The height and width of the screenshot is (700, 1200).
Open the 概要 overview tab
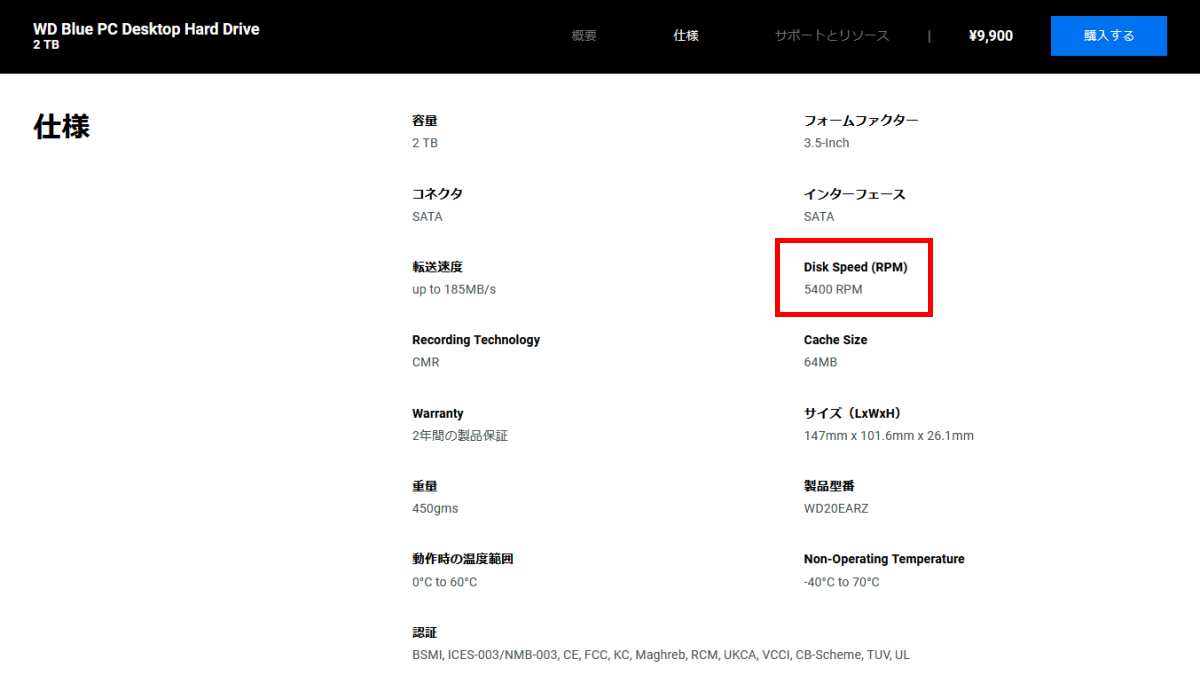[584, 36]
